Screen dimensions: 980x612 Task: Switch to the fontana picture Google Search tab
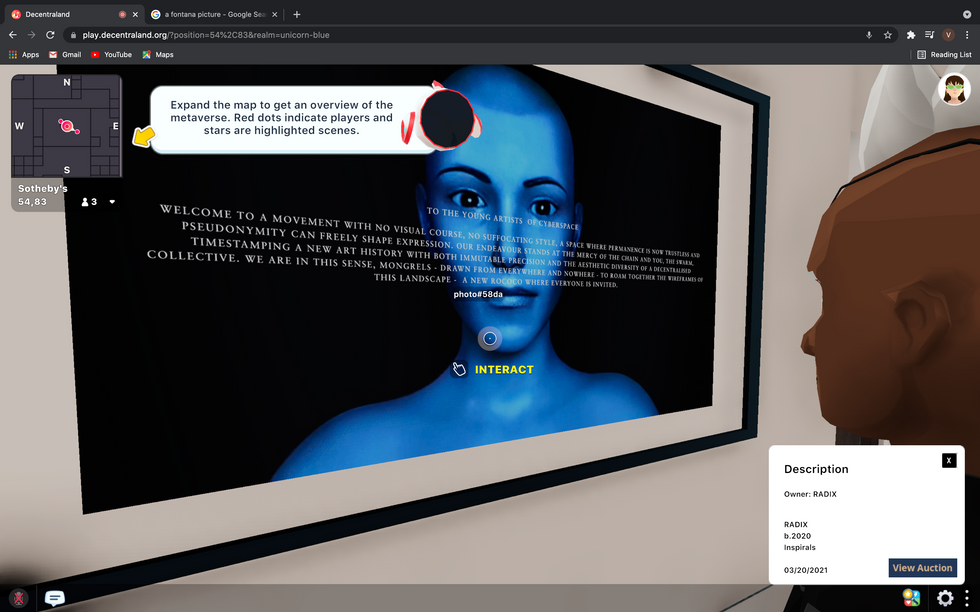(x=215, y=14)
